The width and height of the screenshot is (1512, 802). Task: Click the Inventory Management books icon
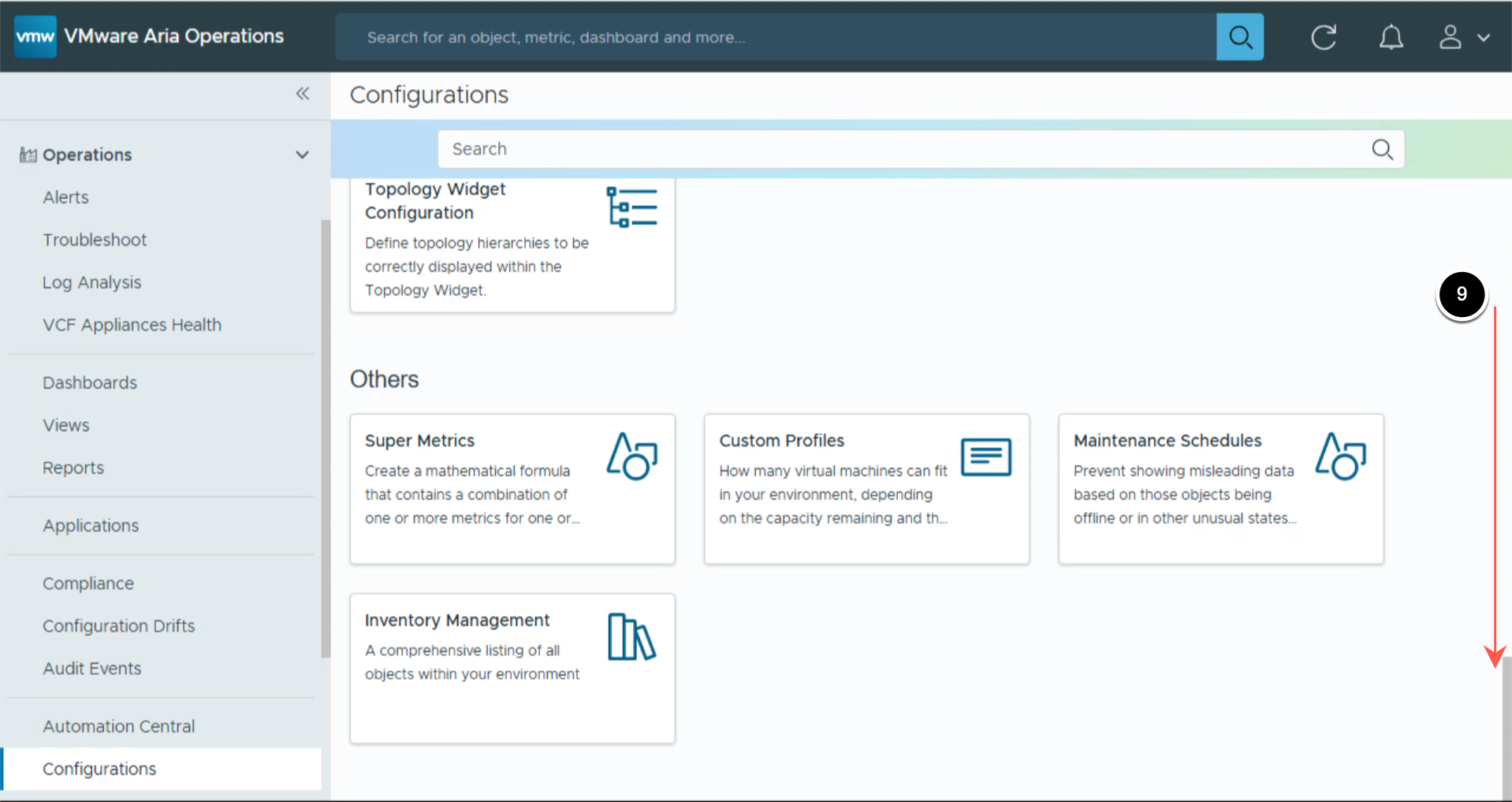[x=631, y=636]
